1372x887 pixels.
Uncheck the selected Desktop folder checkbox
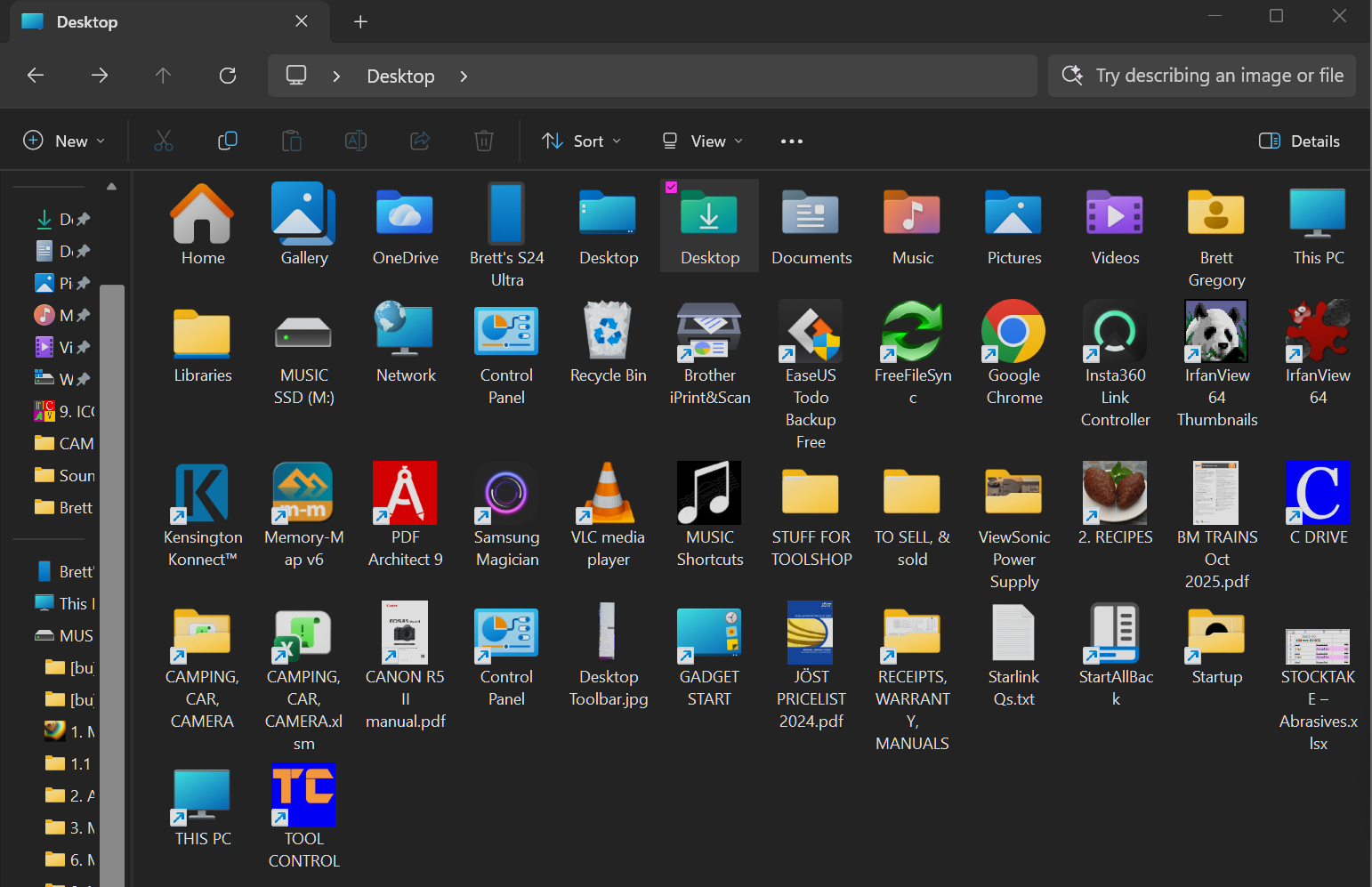pyautogui.click(x=672, y=187)
